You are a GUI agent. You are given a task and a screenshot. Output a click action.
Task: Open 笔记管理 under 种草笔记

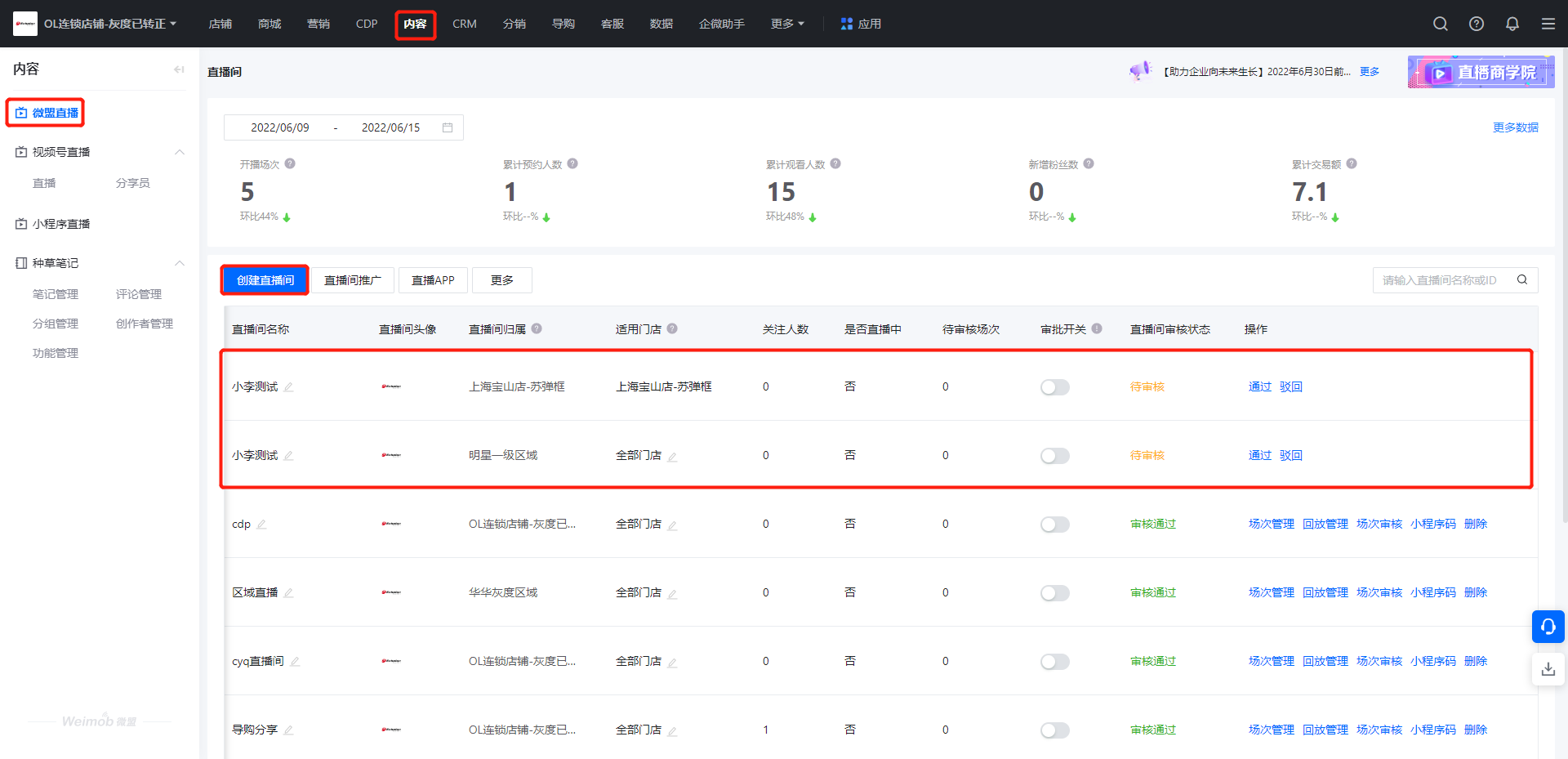[56, 294]
